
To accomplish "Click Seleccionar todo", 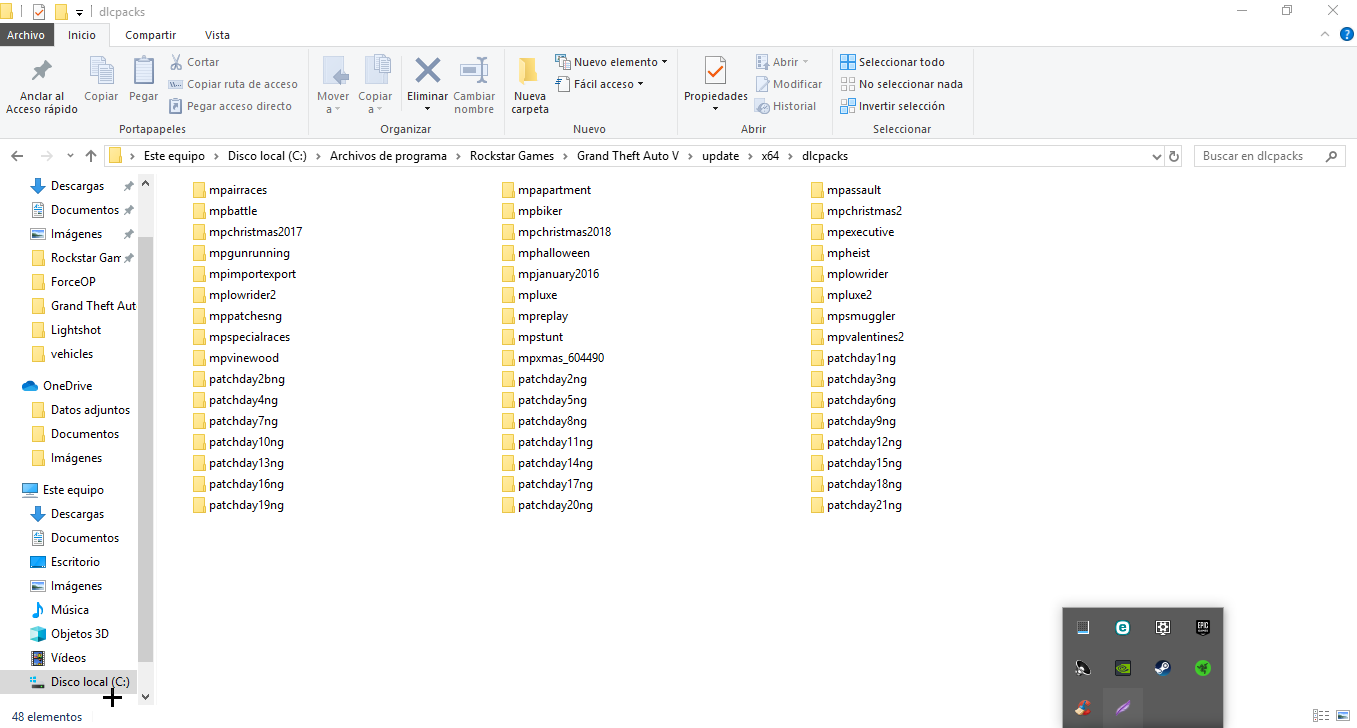I will point(892,62).
